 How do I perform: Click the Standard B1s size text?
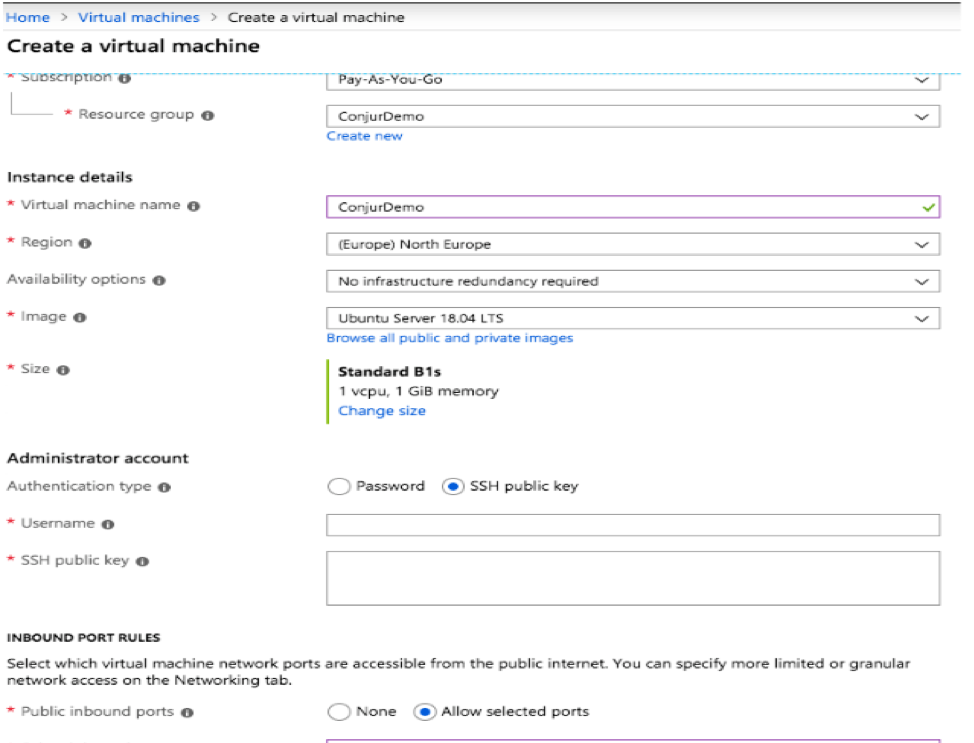(389, 372)
